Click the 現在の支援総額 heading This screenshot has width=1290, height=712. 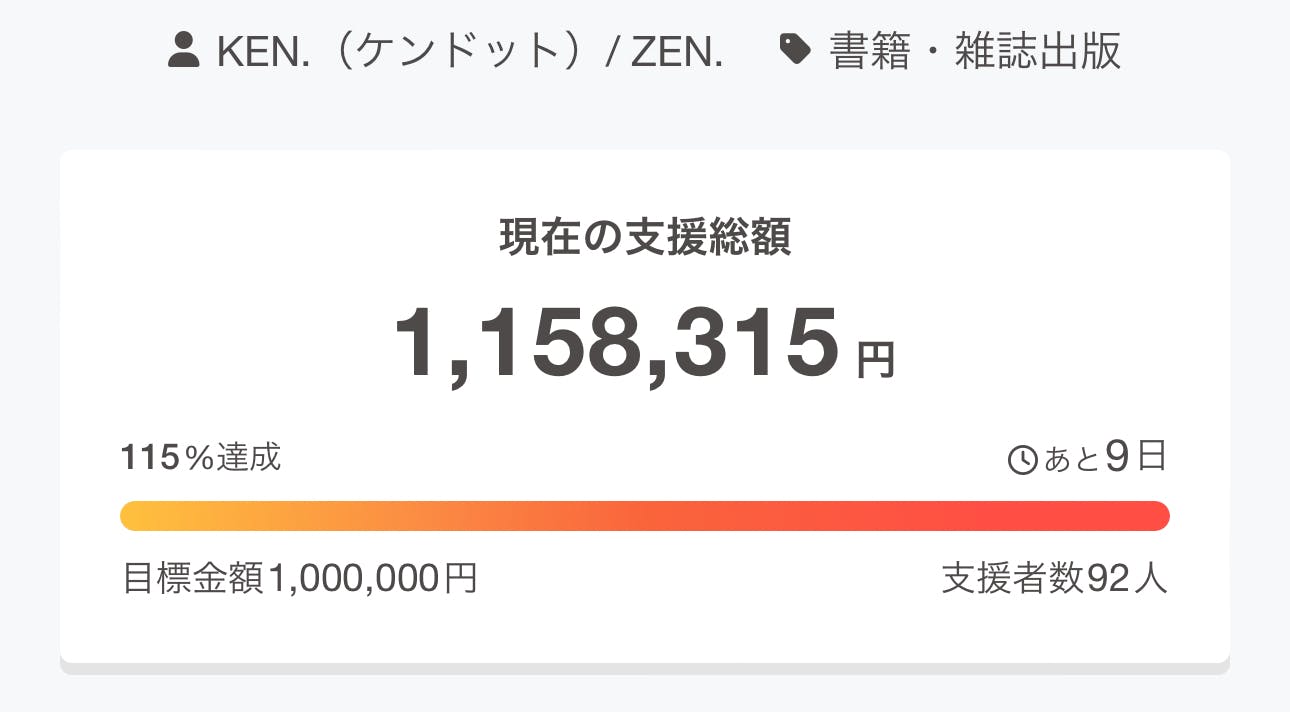point(645,238)
